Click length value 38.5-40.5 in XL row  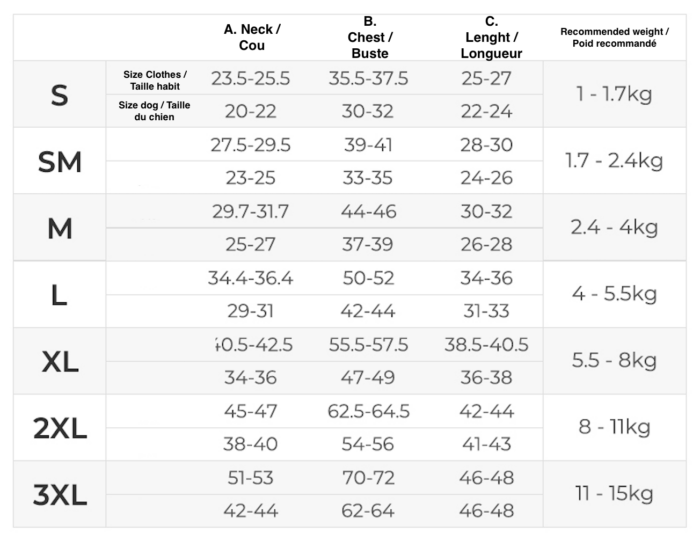487,345
